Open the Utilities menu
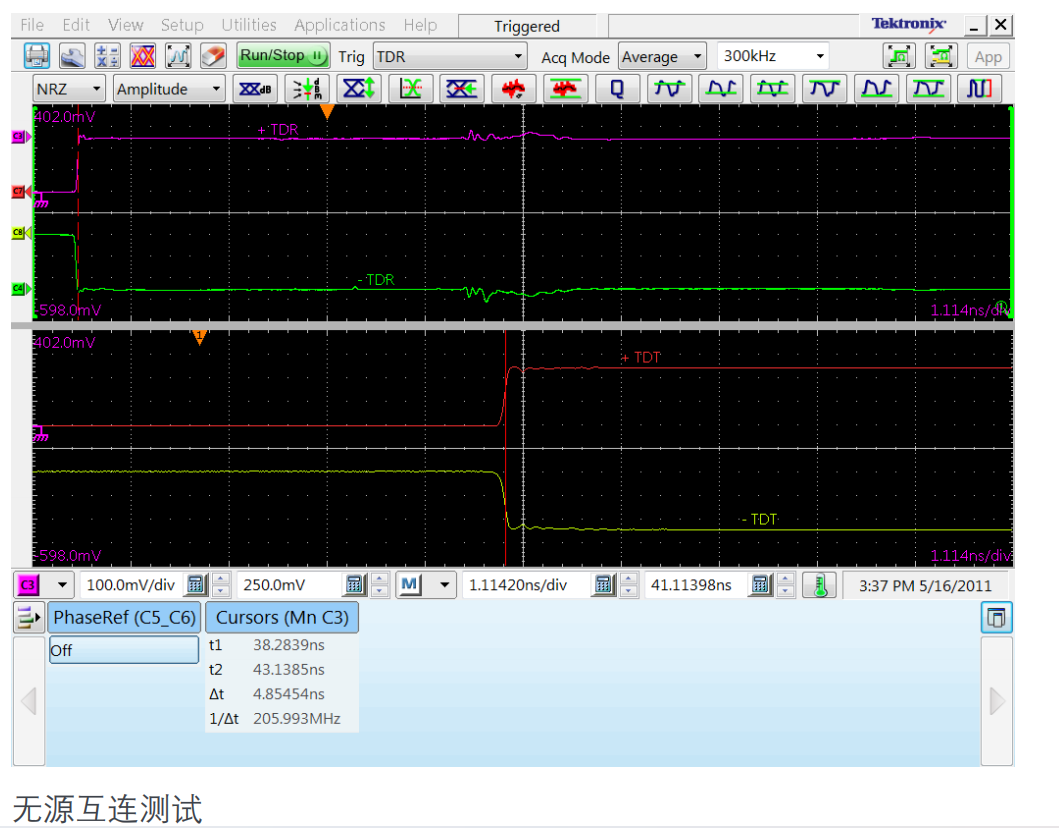The height and width of the screenshot is (828, 1059). [249, 25]
